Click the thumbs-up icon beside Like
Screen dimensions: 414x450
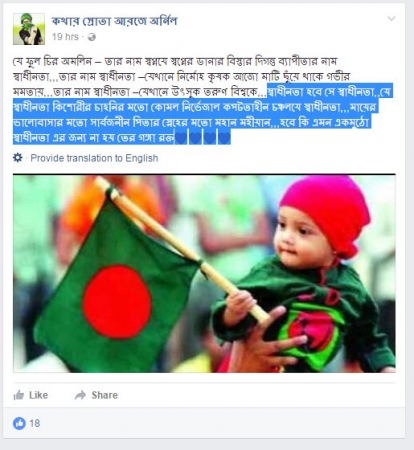[x=19, y=395]
